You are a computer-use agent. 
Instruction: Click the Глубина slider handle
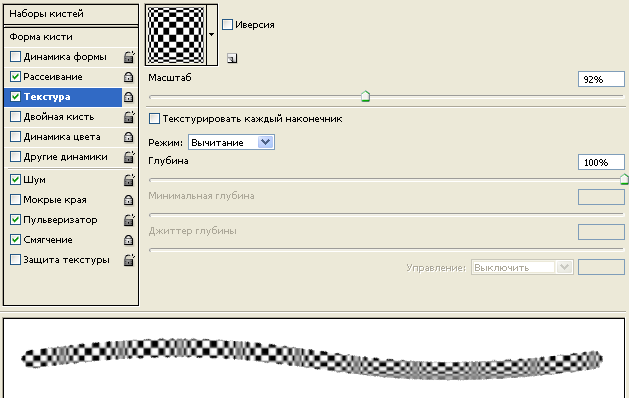click(x=624, y=179)
